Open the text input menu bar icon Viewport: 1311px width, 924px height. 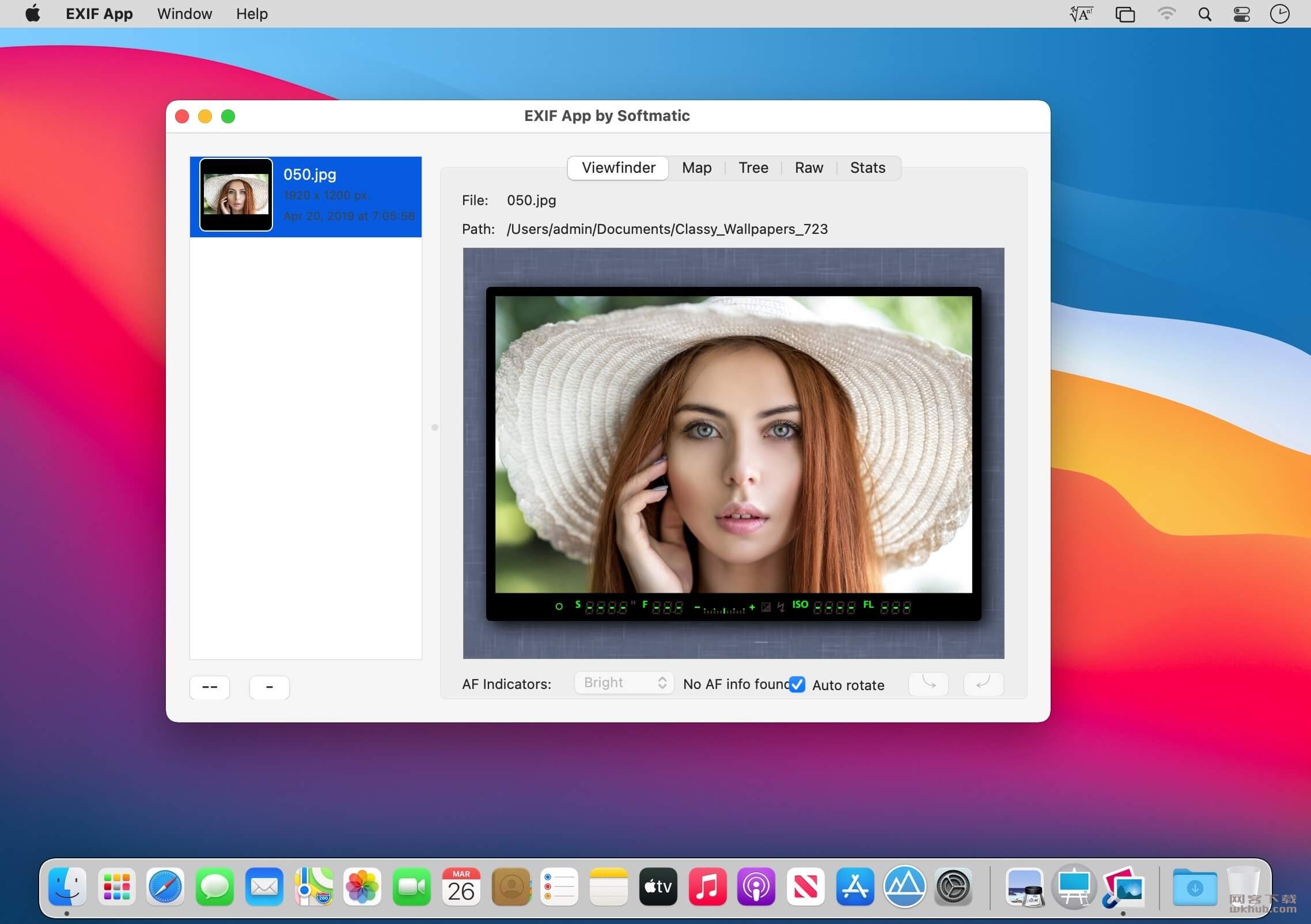pyautogui.click(x=1081, y=14)
